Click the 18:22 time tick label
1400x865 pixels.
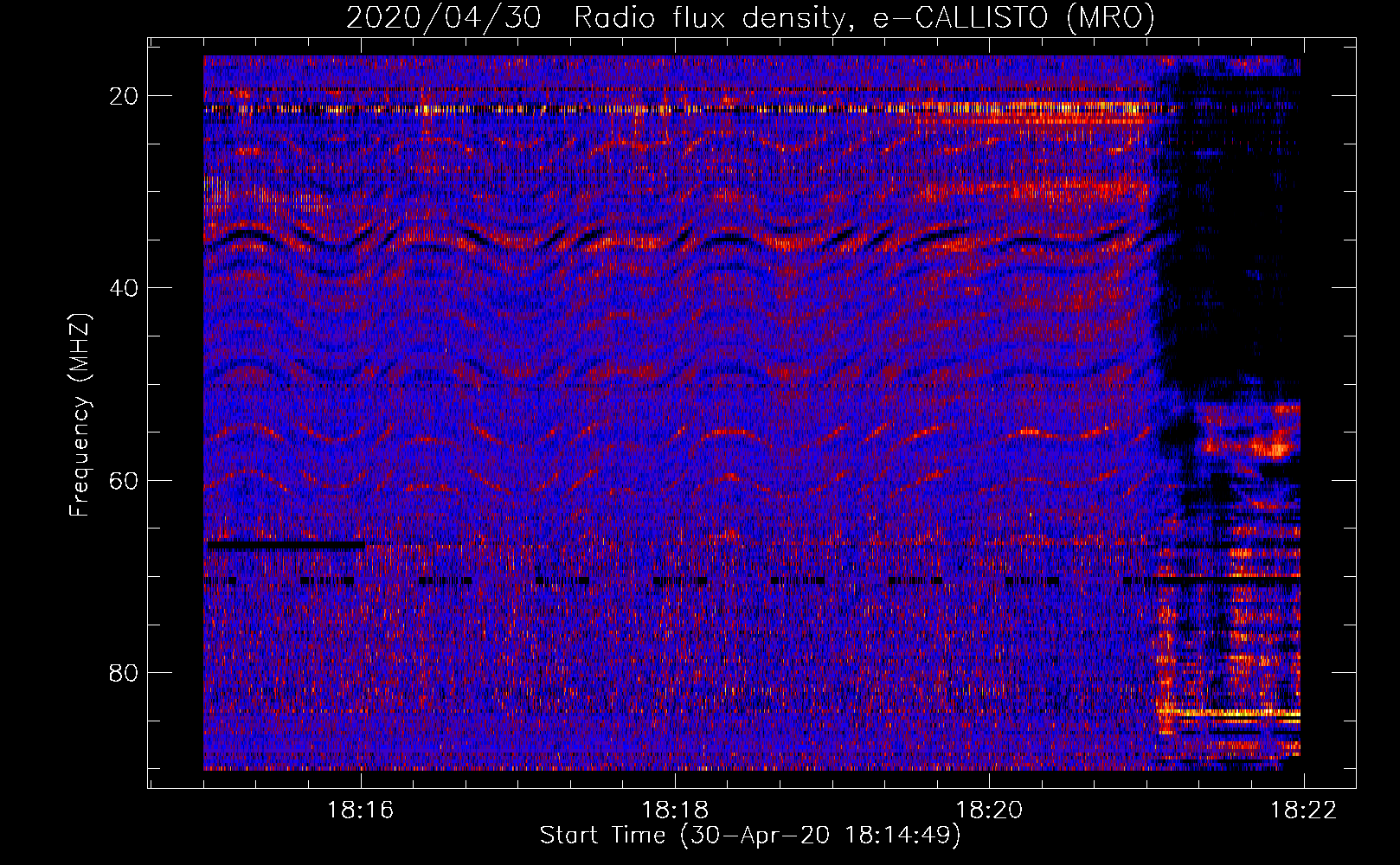tap(1303, 810)
